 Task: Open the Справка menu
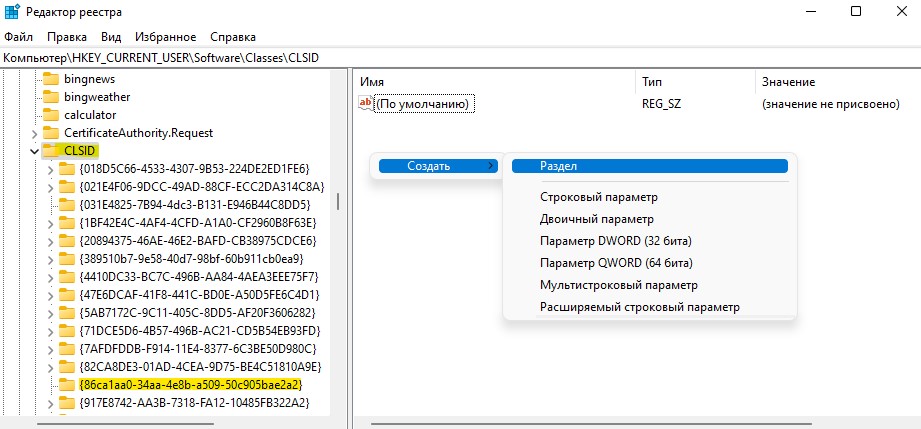pos(233,36)
